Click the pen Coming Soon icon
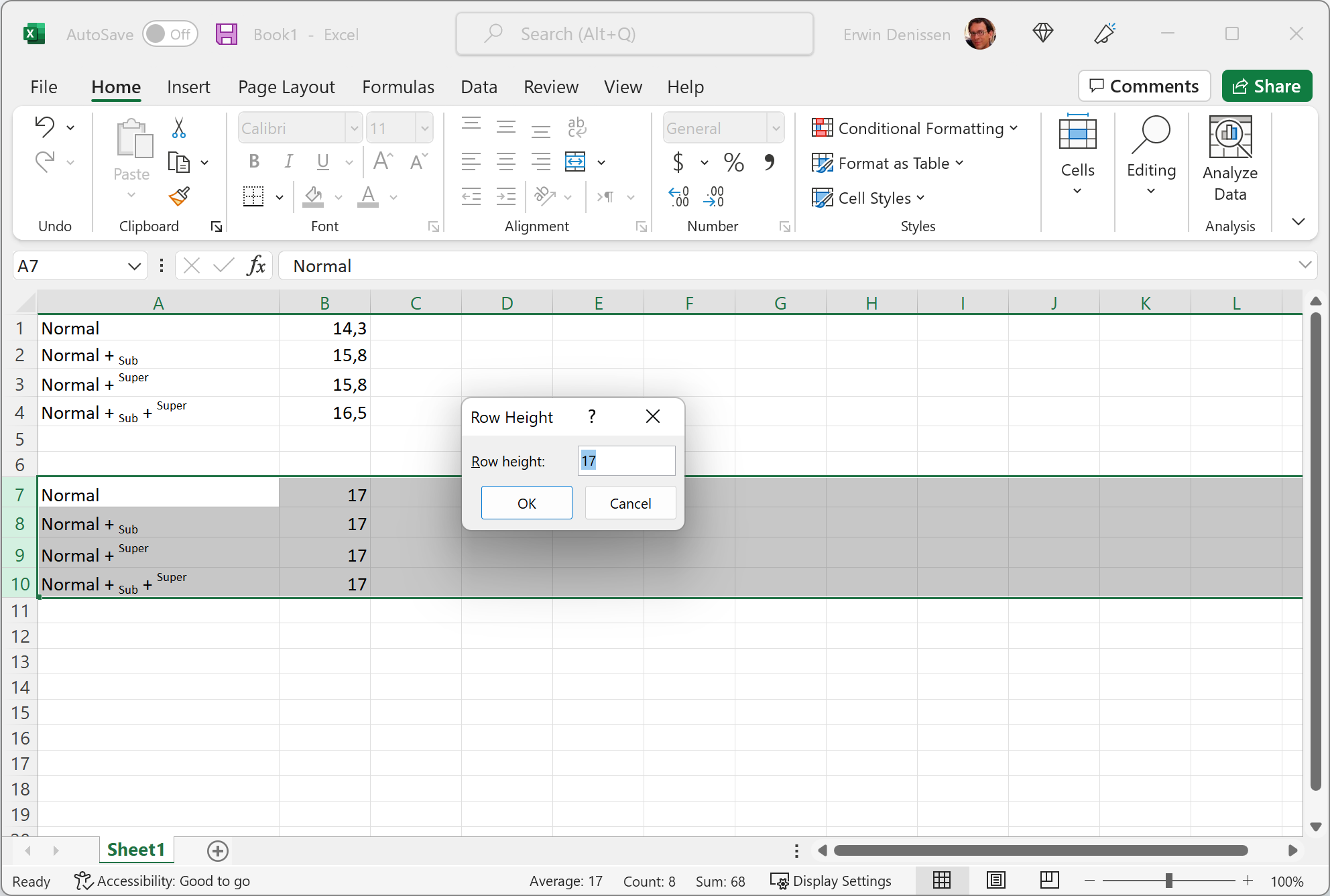 tap(1105, 33)
